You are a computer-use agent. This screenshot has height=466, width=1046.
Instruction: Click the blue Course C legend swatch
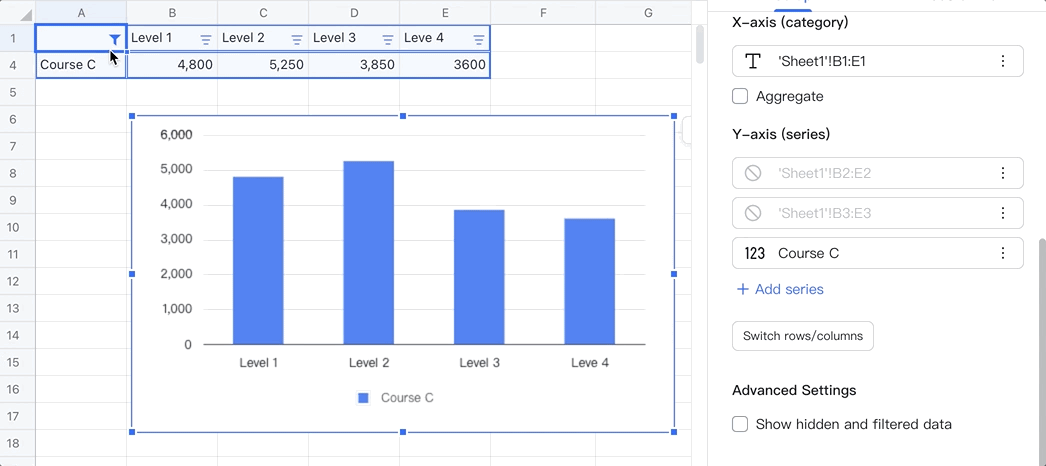point(364,398)
